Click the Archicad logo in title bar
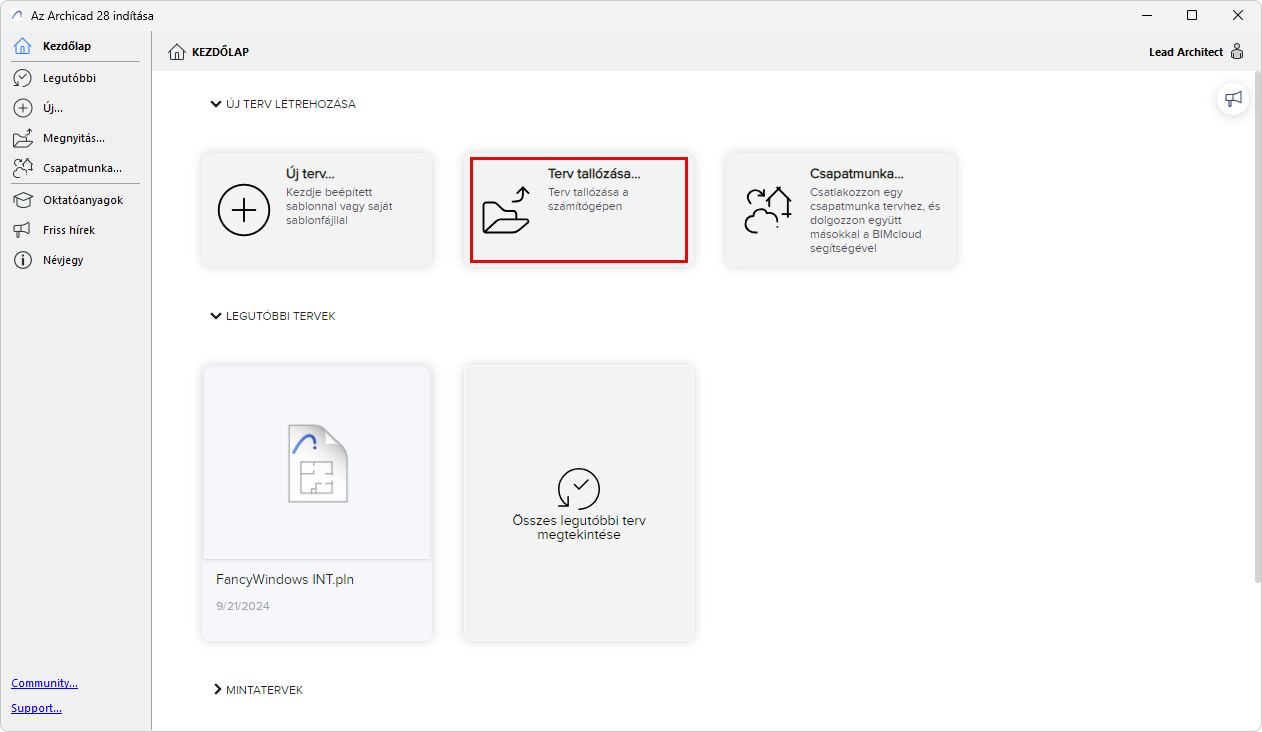Screen dimensions: 1262x732 point(16,16)
